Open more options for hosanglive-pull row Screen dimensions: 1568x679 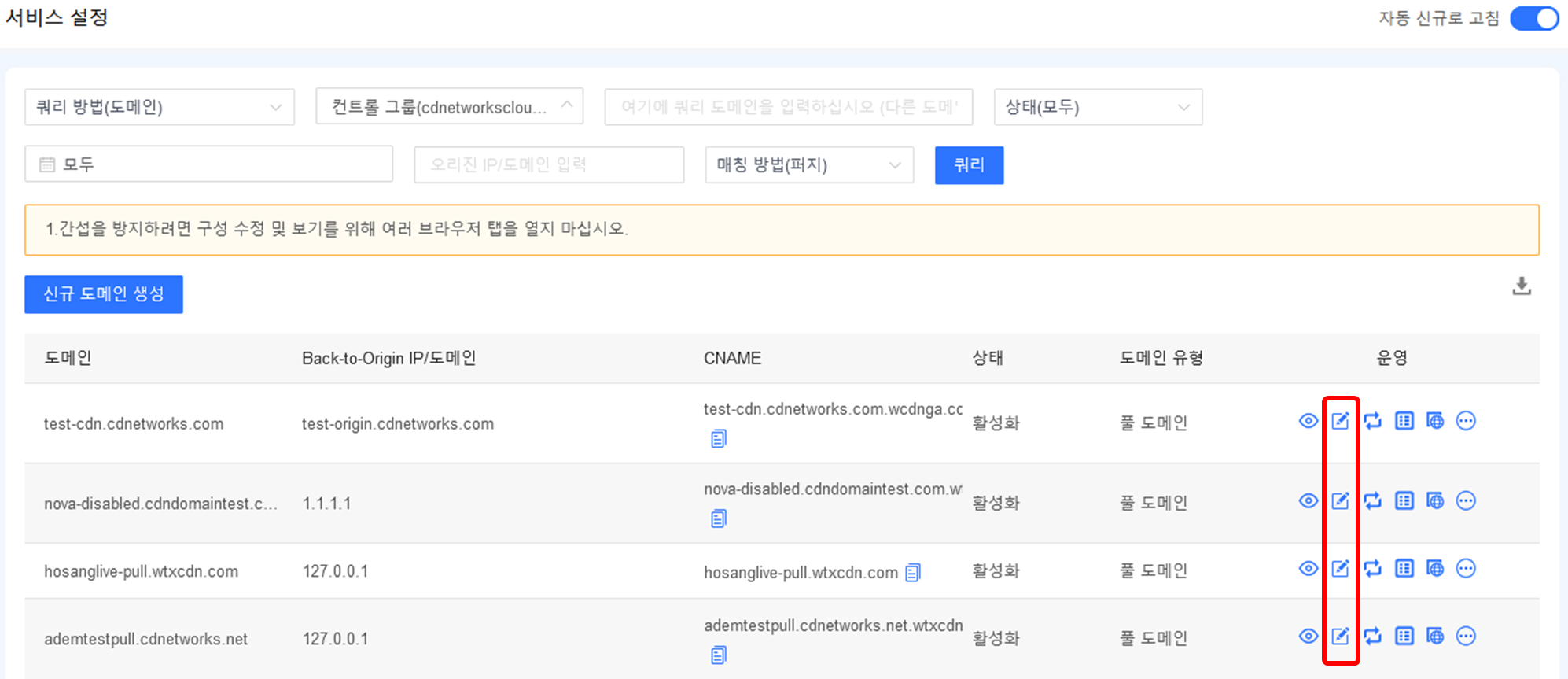coord(1466,568)
